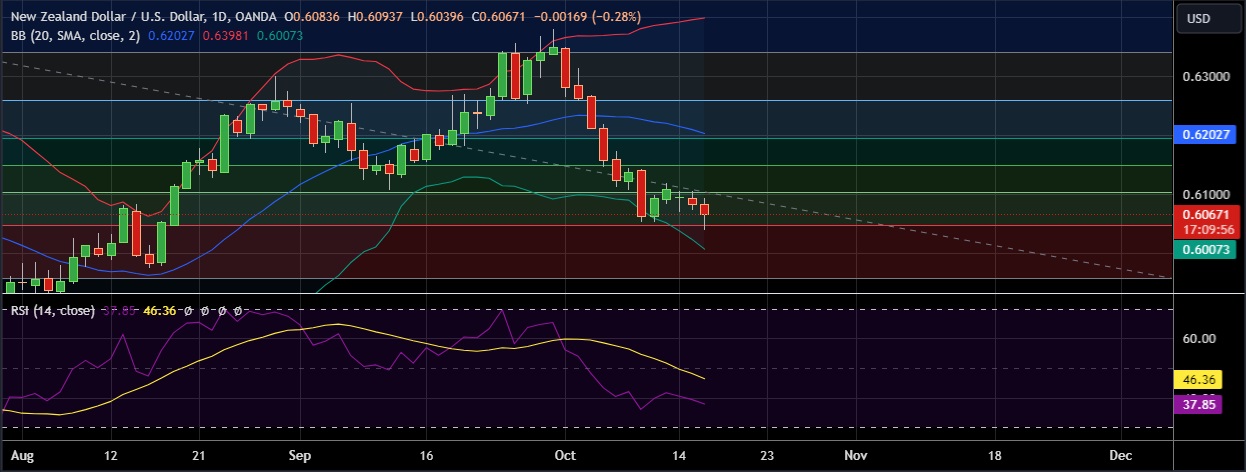This screenshot has height=472, width=1246.
Task: Click the Oct label on time axis
Action: pyautogui.click(x=566, y=455)
